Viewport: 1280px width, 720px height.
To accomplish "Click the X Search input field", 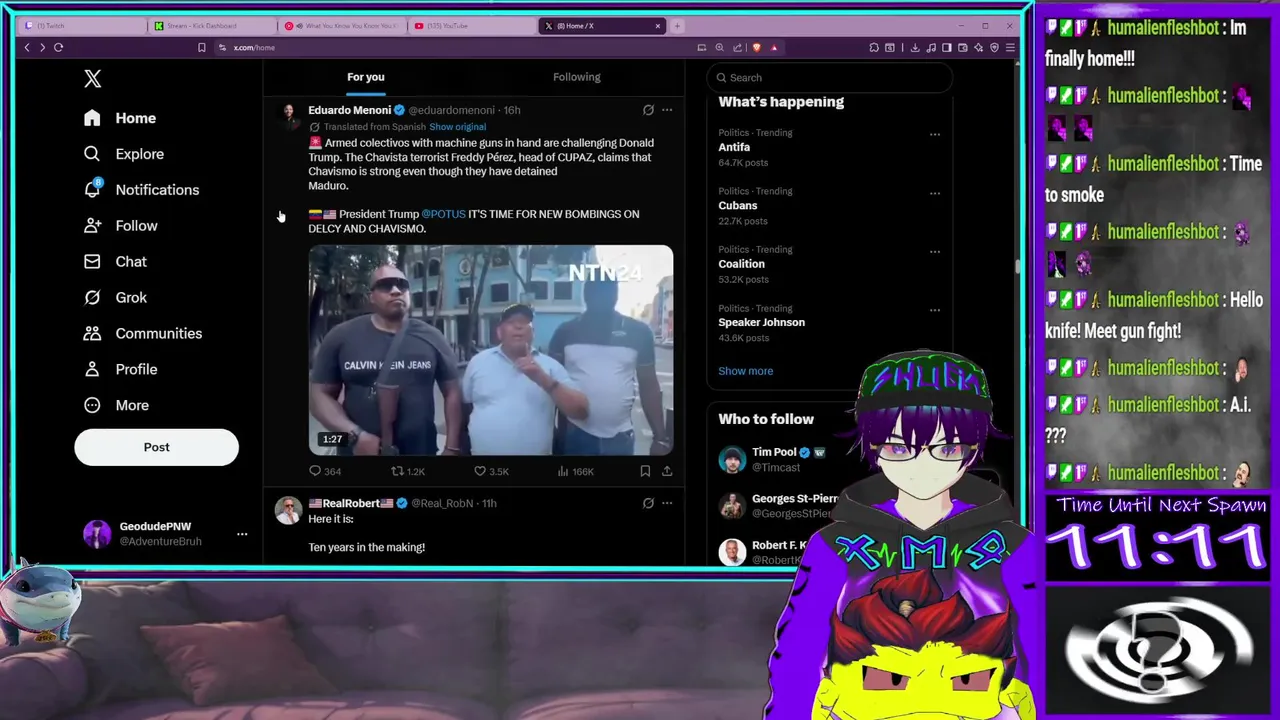I will pos(830,78).
